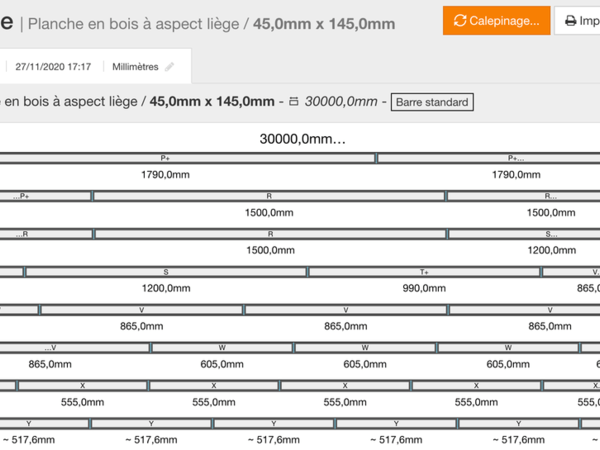Click the refresh icon in the Calepinage button
Image resolution: width=600 pixels, height=450 pixels.
tap(460, 20)
